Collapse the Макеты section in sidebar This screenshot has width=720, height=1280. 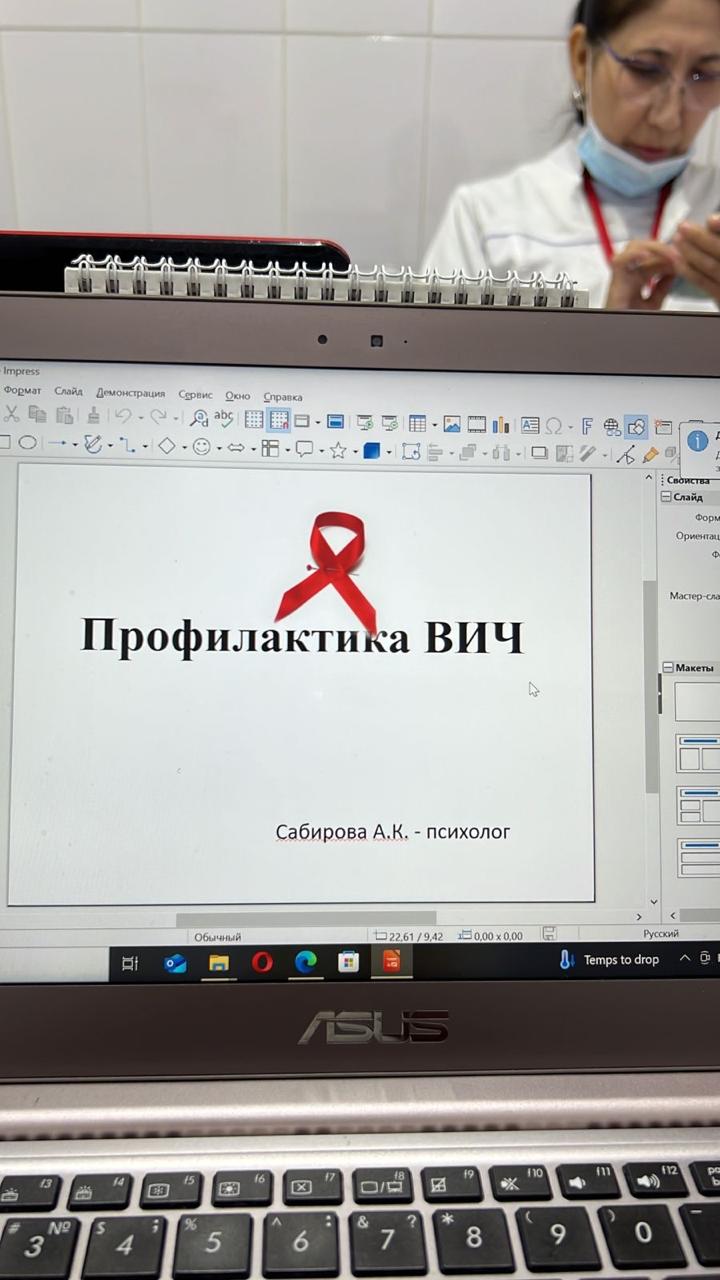667,667
